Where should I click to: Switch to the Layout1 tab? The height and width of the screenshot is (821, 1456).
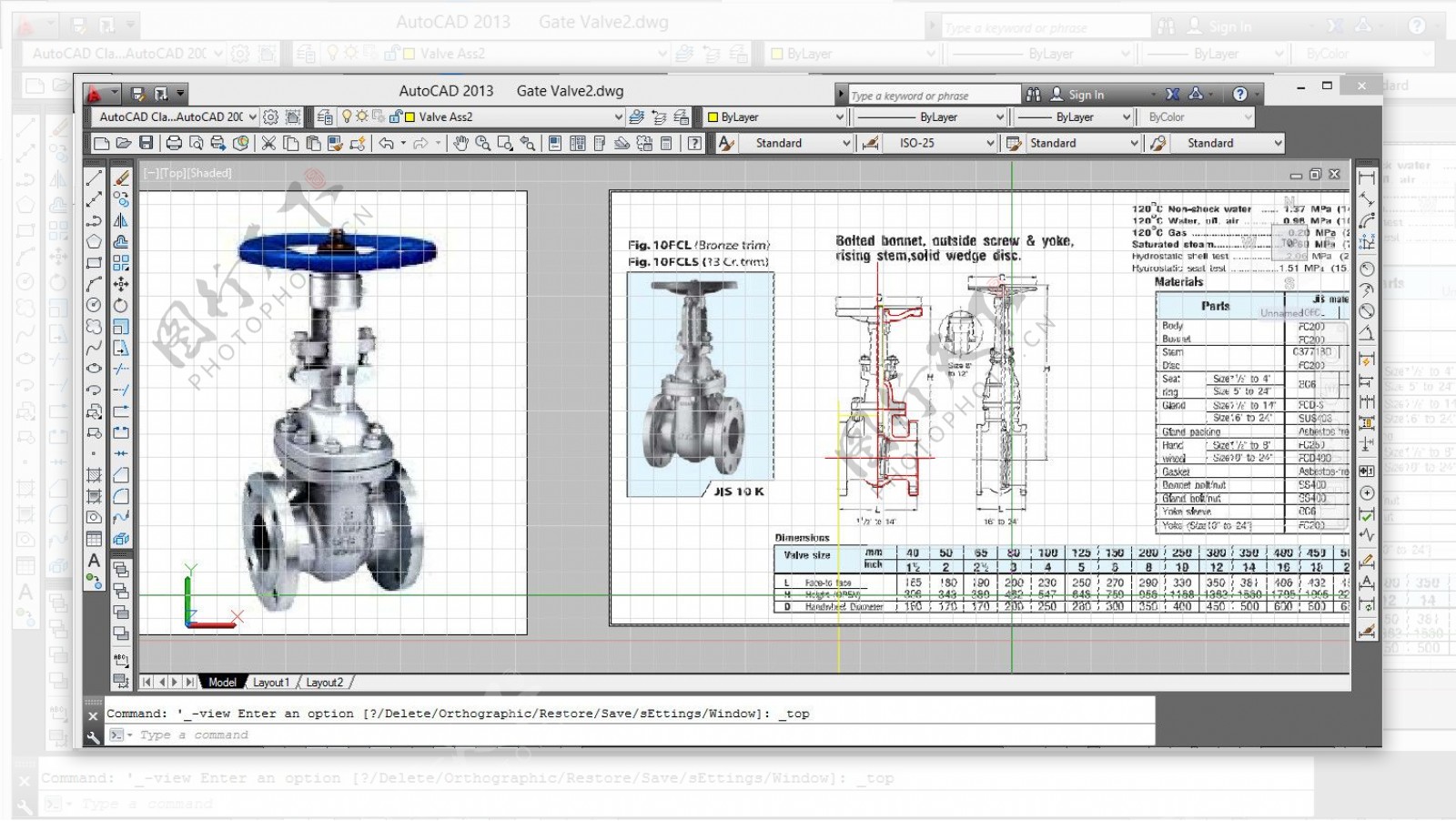tap(271, 682)
